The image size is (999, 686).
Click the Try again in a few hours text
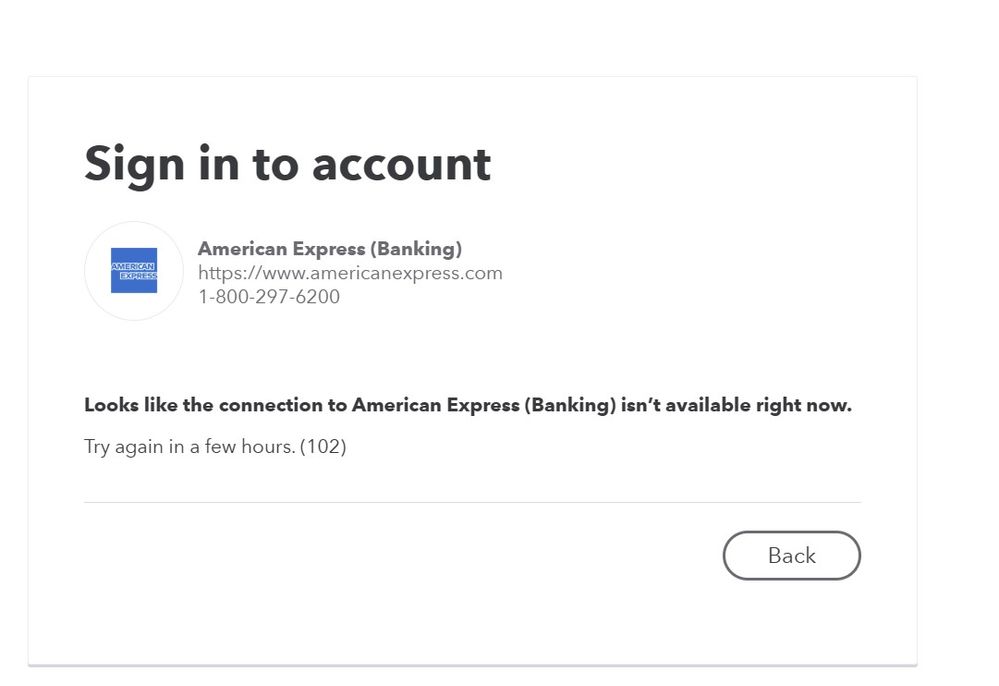coord(190,447)
